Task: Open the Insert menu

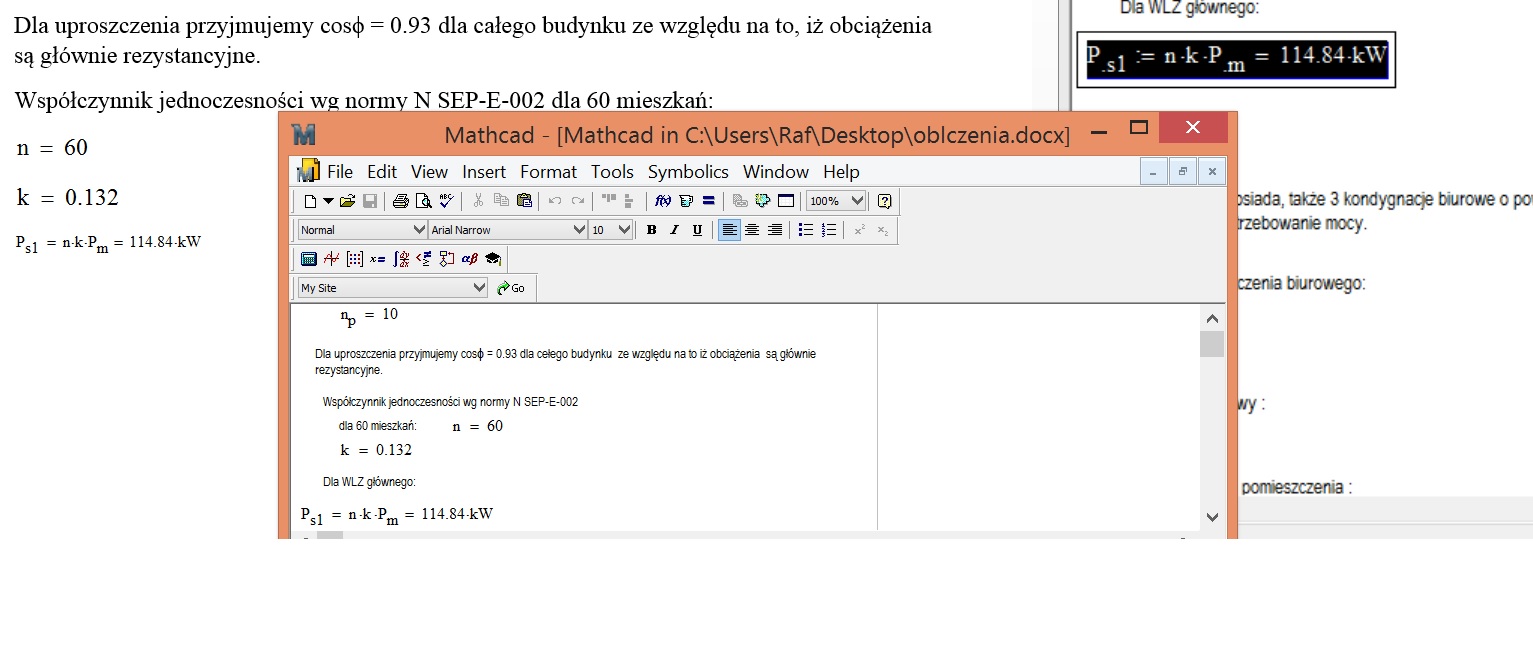Action: [x=484, y=172]
